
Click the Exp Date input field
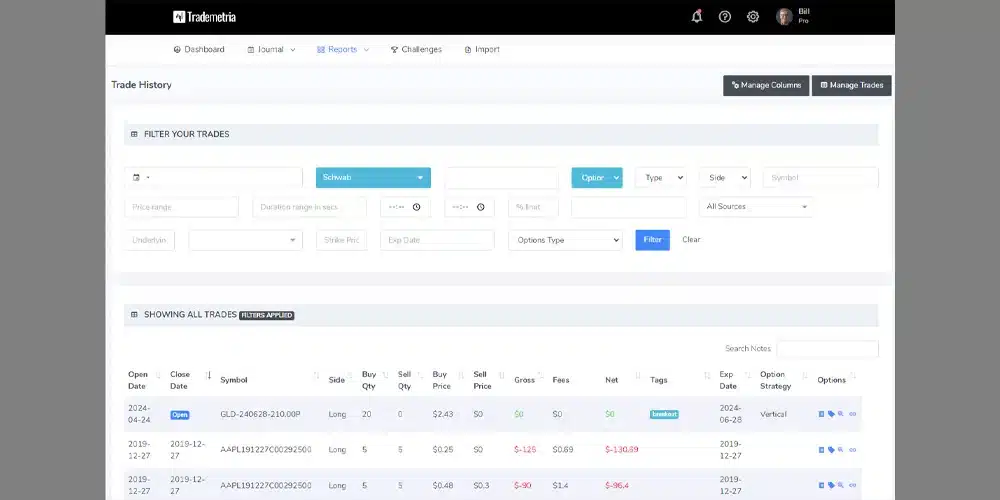(x=437, y=240)
